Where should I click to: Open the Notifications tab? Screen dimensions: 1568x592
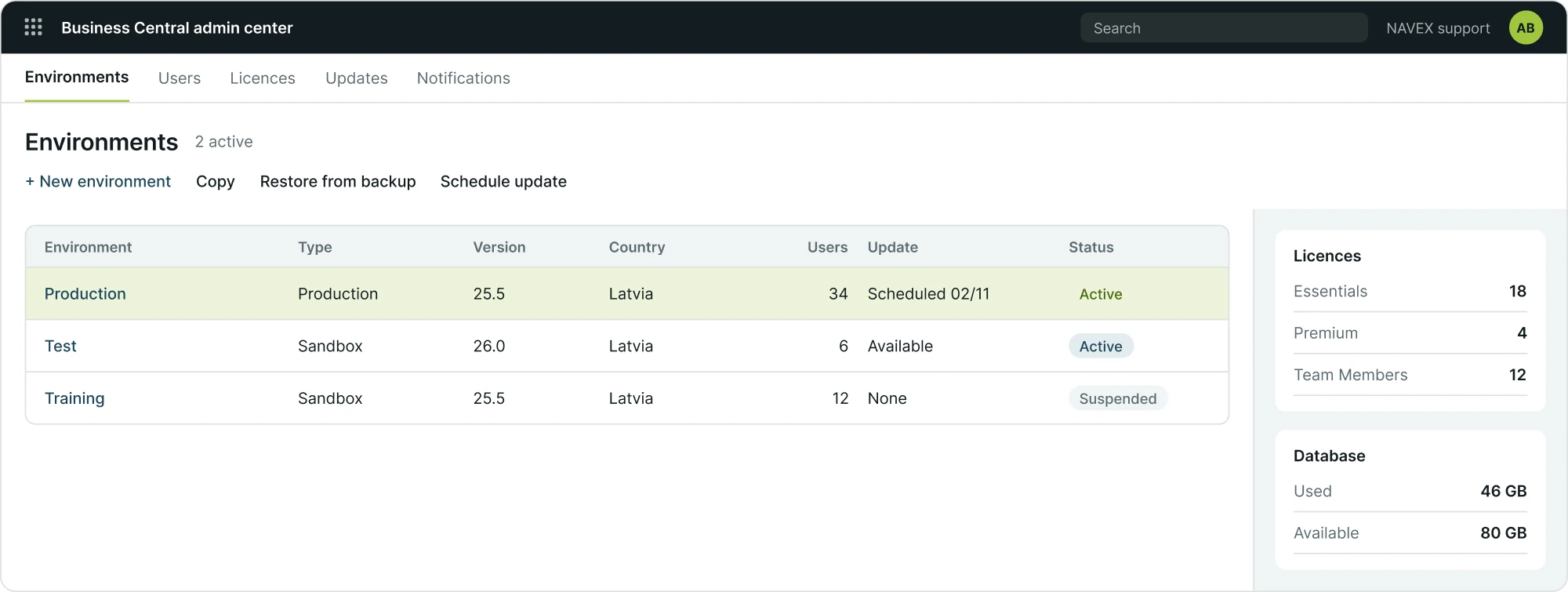(x=463, y=78)
